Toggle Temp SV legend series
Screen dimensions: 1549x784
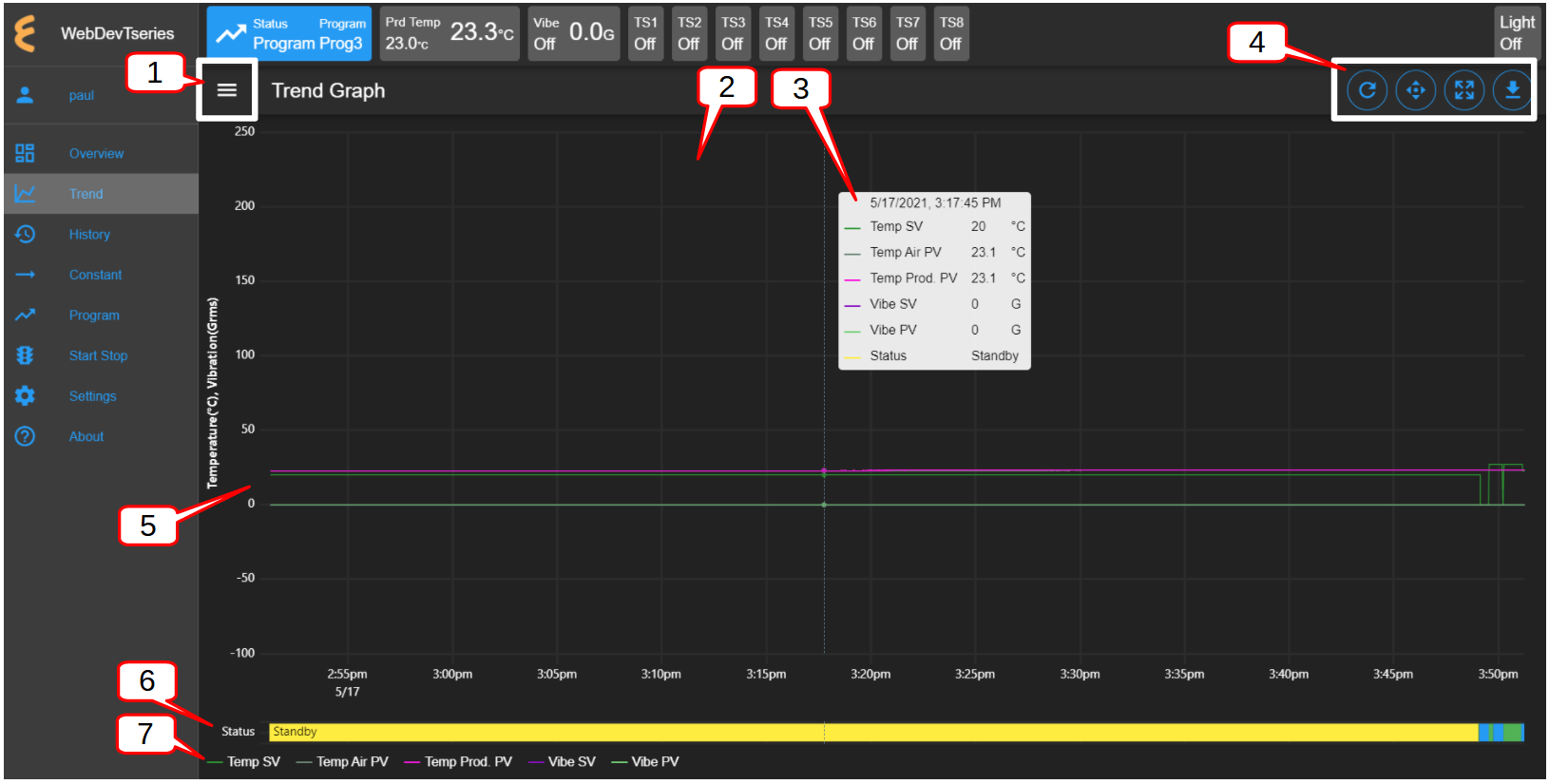(x=243, y=761)
